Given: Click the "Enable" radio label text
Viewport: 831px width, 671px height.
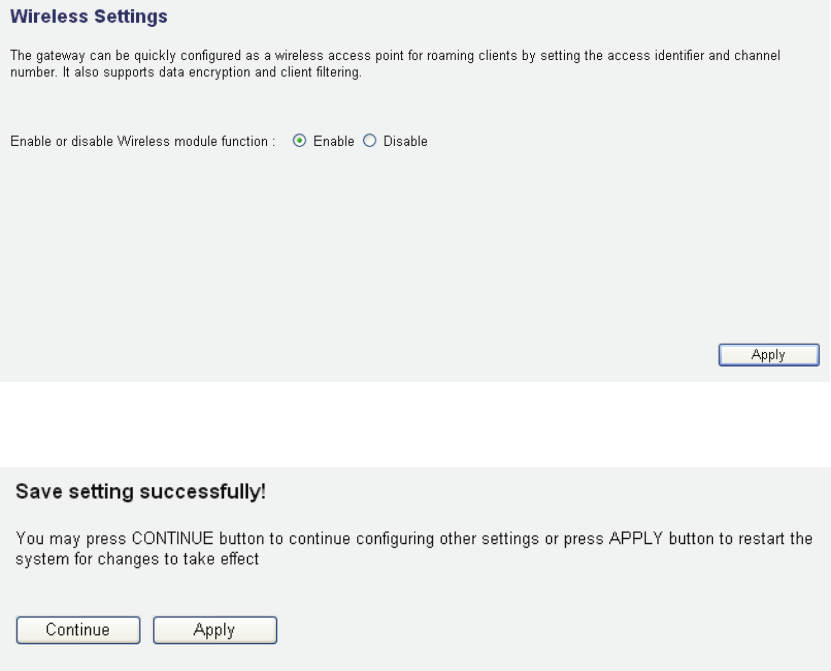Looking at the screenshot, I should tap(334, 142).
